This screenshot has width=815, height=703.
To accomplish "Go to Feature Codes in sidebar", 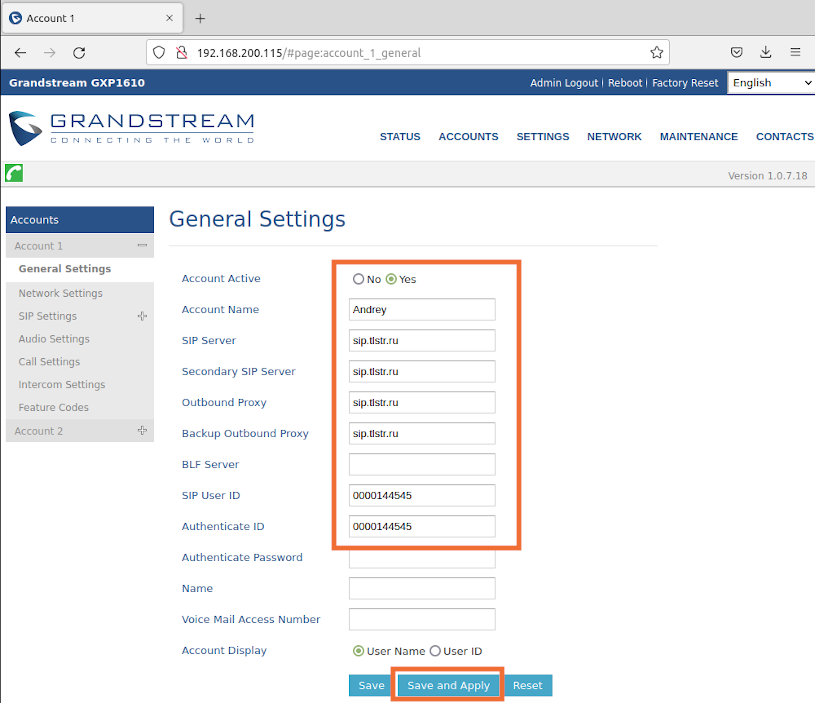I will (54, 407).
